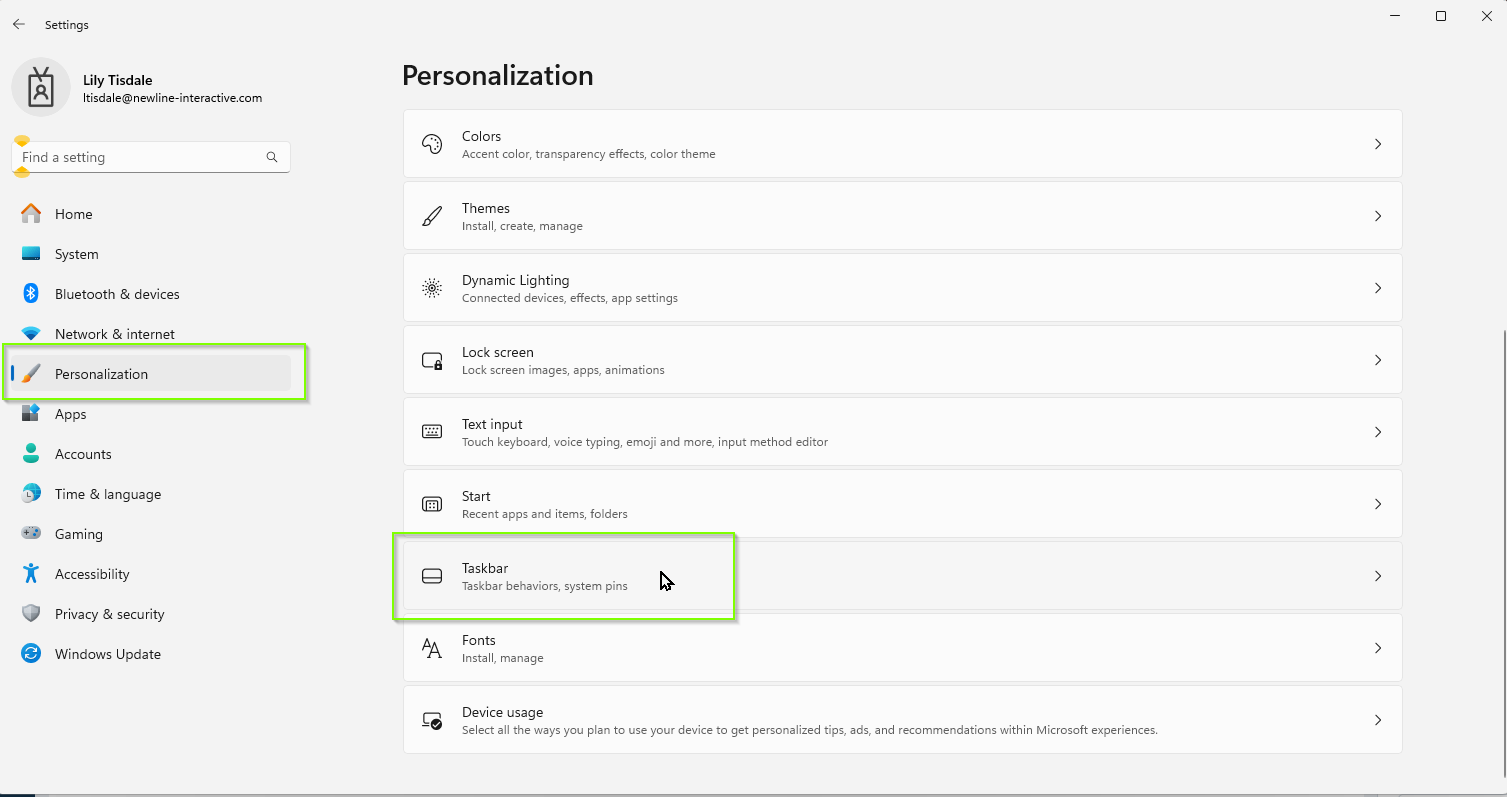Click Lily Tisdale's profile avatar

click(x=41, y=88)
